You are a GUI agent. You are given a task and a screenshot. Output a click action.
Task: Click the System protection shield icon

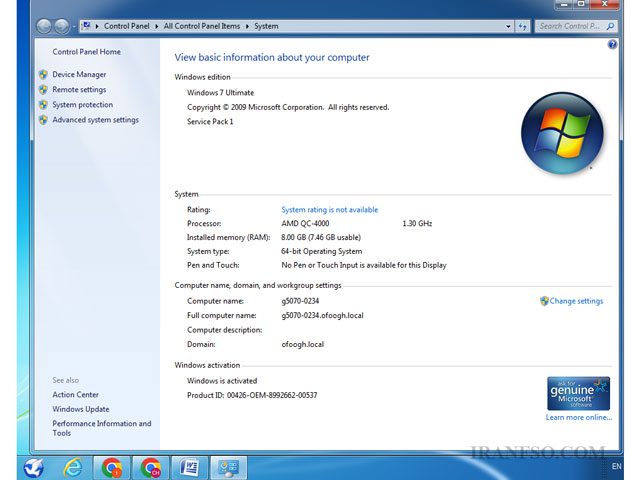click(x=43, y=105)
